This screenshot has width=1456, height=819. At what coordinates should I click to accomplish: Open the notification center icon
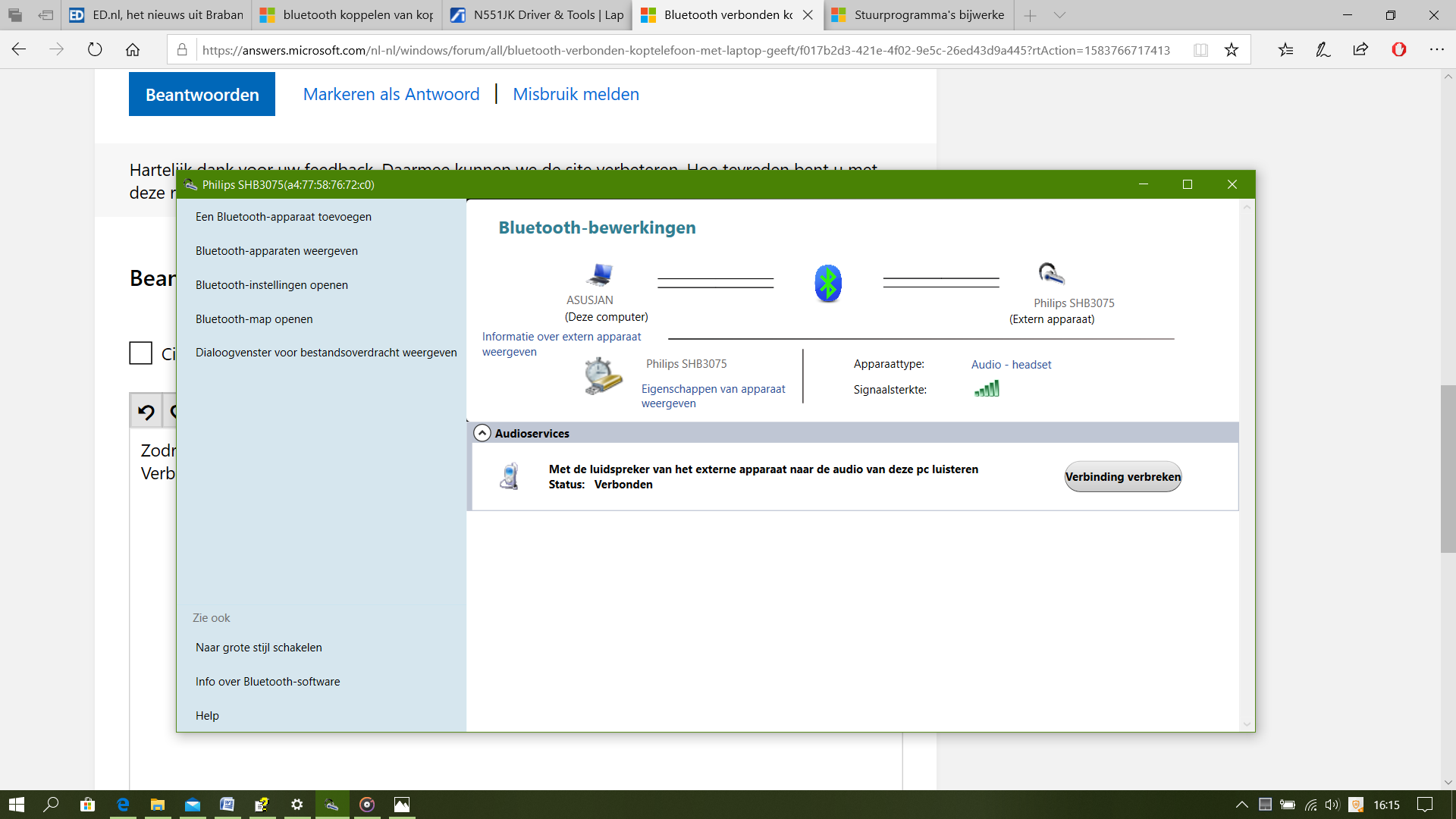click(1425, 805)
